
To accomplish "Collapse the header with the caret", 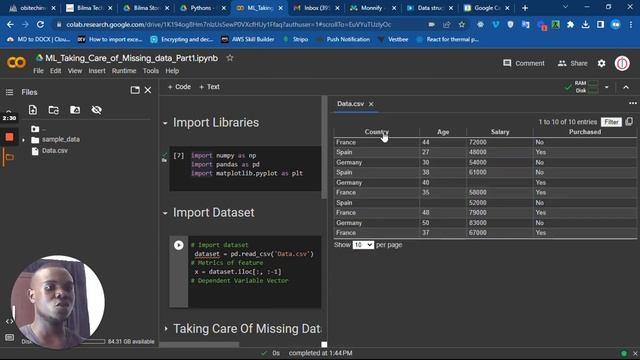I will coord(626,87).
